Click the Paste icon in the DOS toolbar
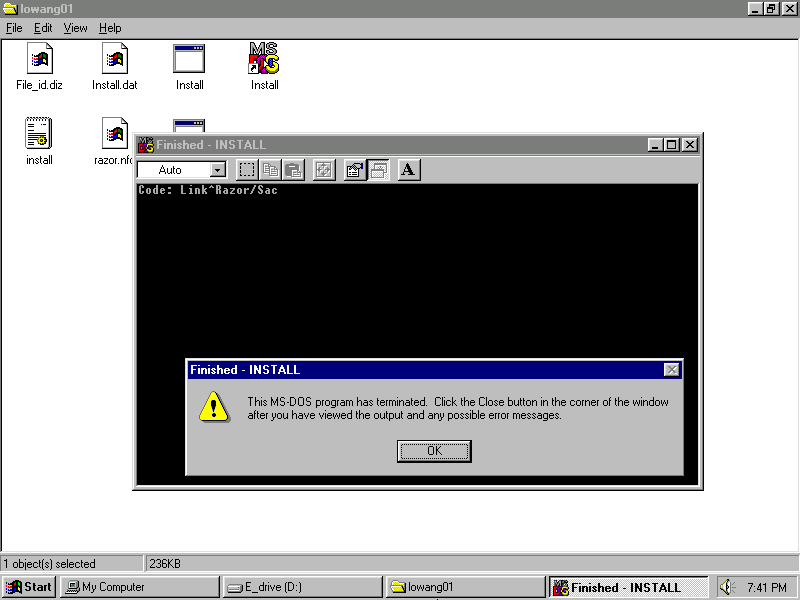Viewport: 800px width, 600px height. [x=292, y=170]
